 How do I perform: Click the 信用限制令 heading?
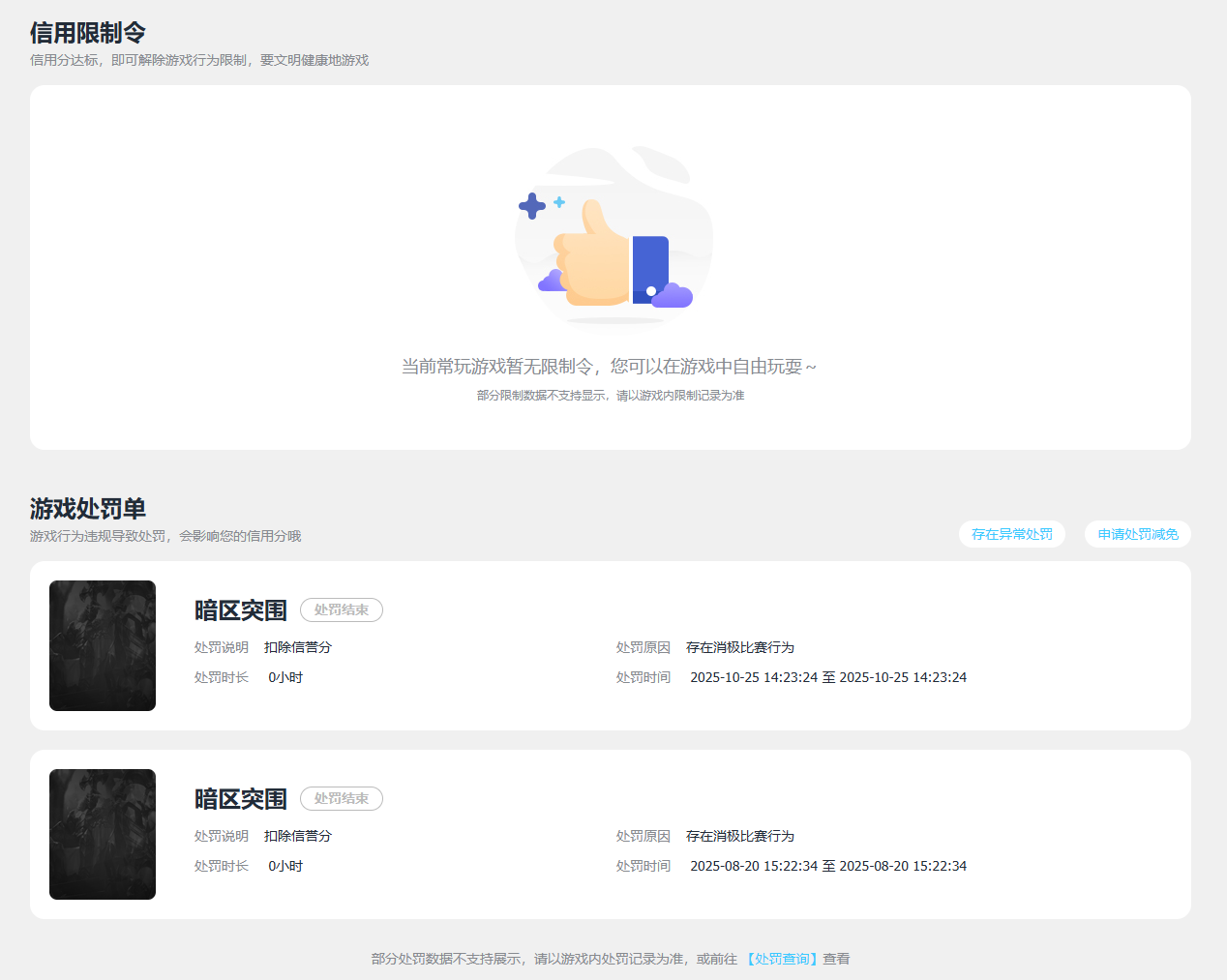pos(88,33)
